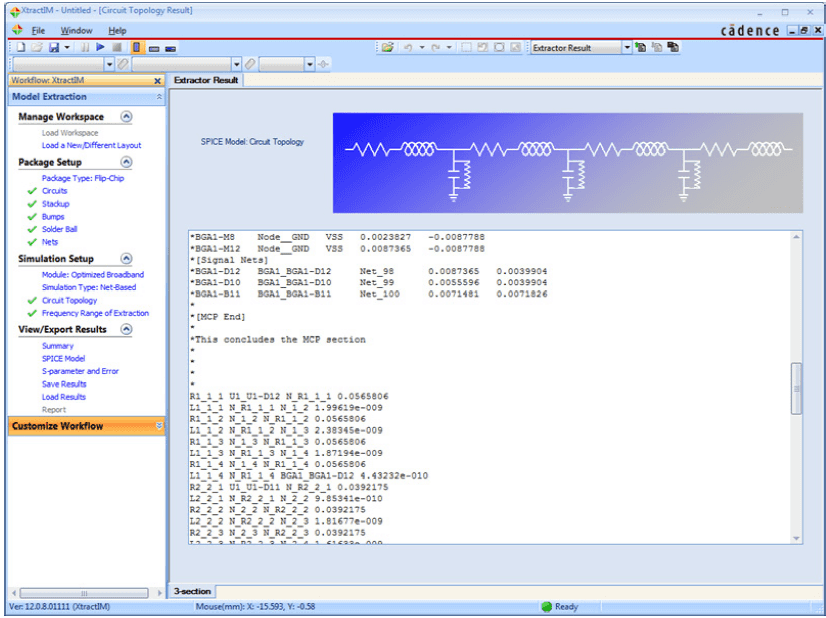Screen dimensions: 826x618
Task: Open Module: Optimized Broadband setting
Action: tap(93, 274)
